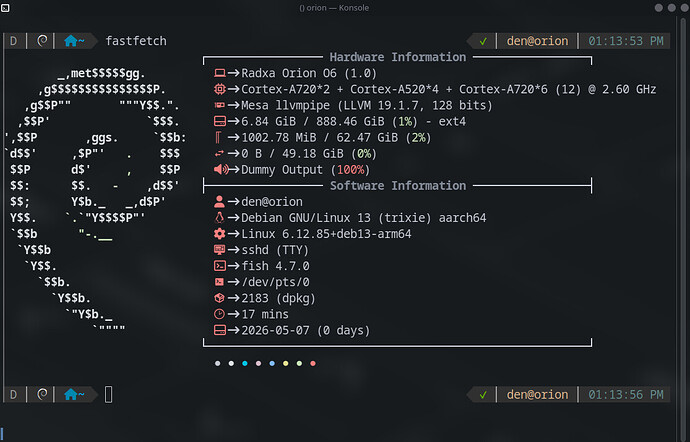This screenshot has width=690, height=442.
Task: Click the terminal cursor block at the prompt
Action: (x=109, y=394)
